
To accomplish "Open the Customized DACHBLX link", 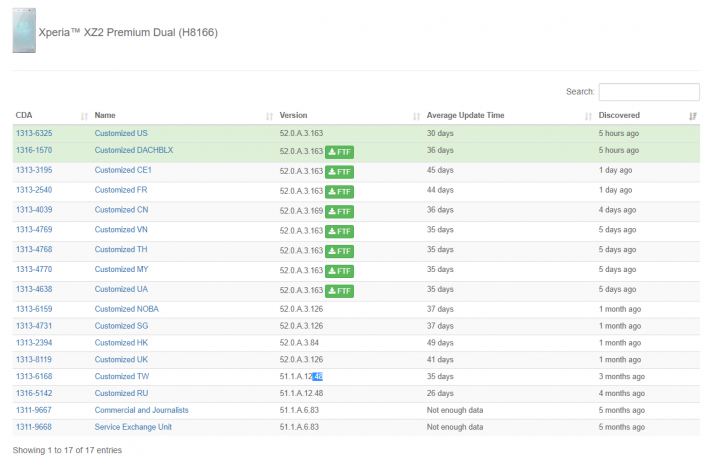I will pyautogui.click(x=134, y=150).
